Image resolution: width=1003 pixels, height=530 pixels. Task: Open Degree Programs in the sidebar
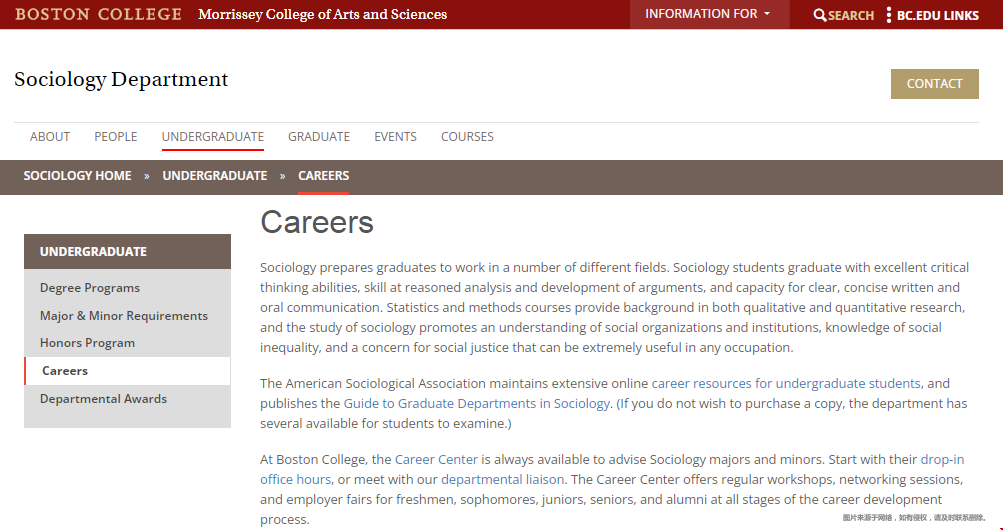pyautogui.click(x=90, y=288)
